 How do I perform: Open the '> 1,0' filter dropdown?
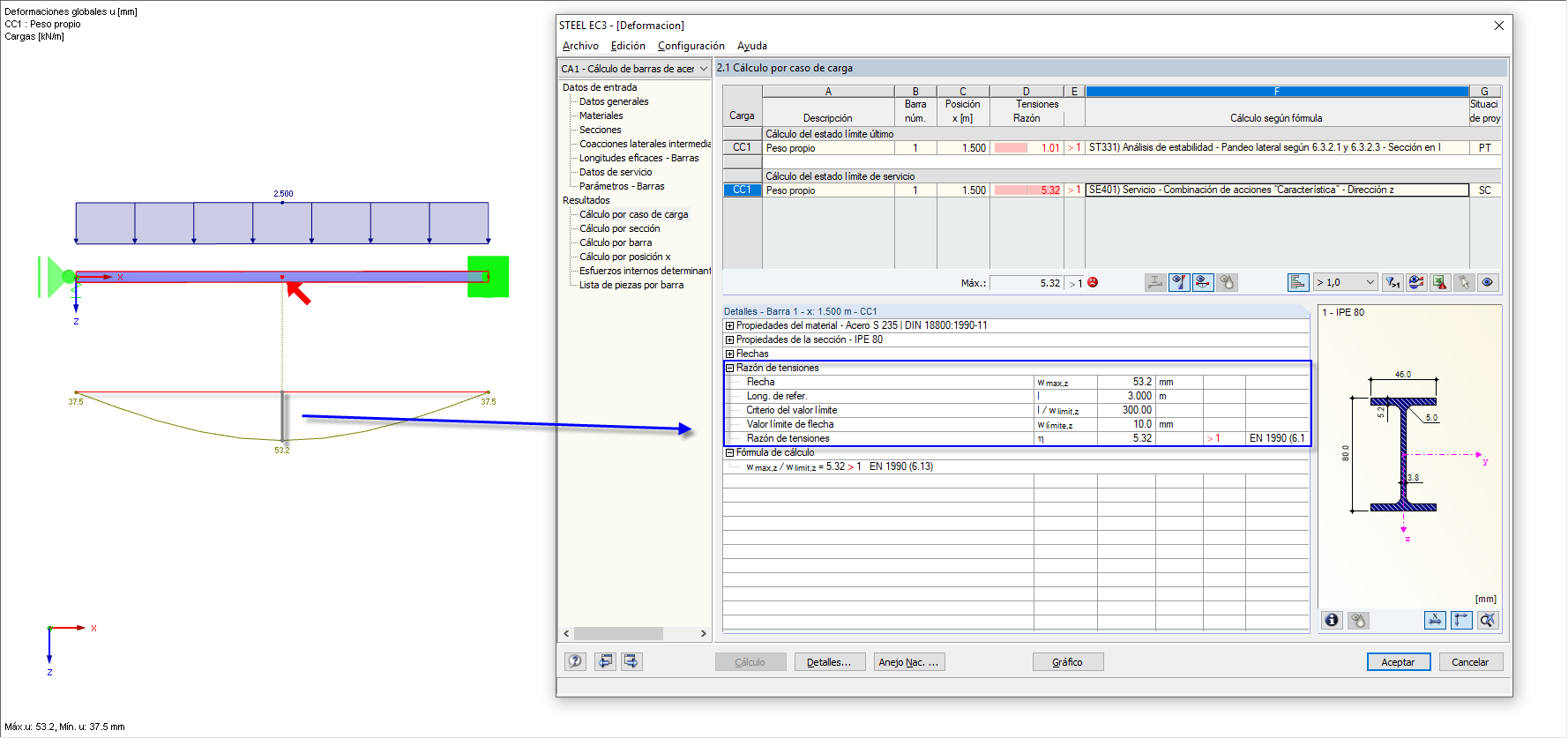pos(1345,282)
